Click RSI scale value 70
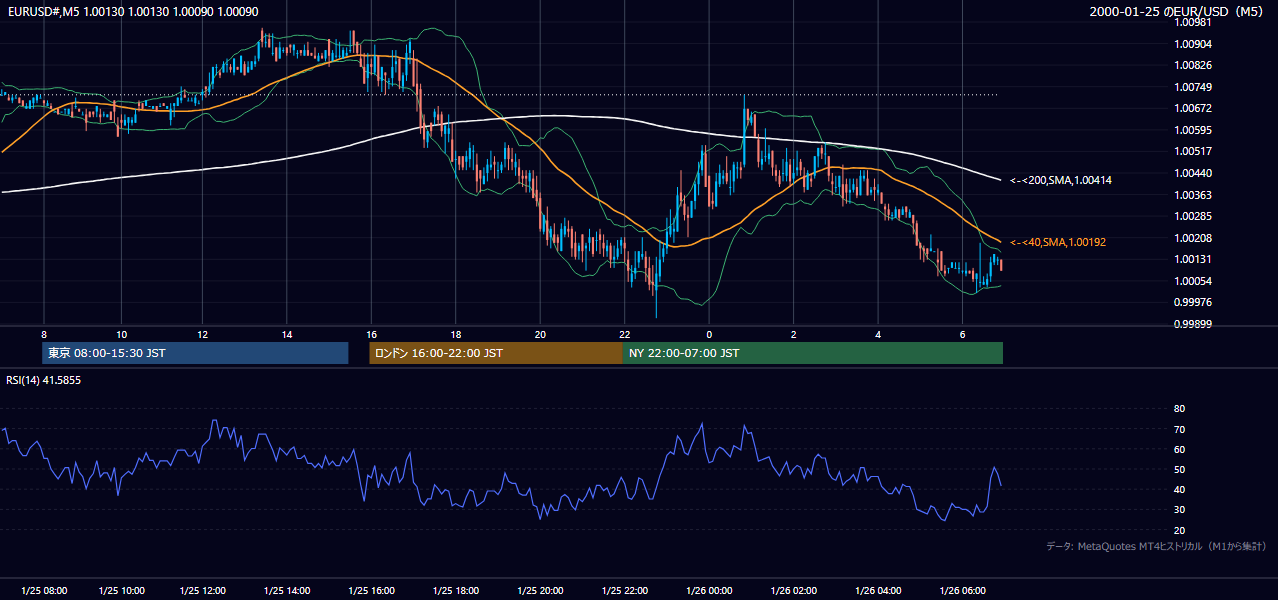 click(x=1179, y=429)
